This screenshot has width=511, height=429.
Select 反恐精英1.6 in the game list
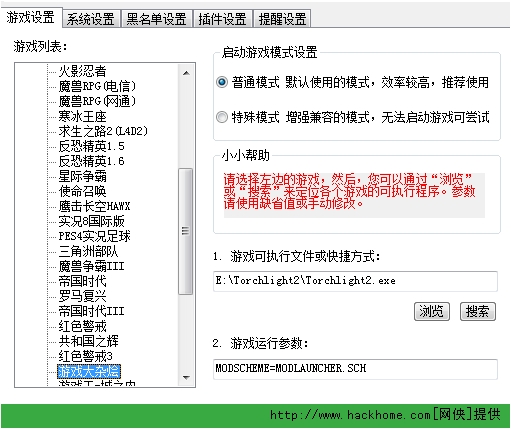tap(91, 161)
